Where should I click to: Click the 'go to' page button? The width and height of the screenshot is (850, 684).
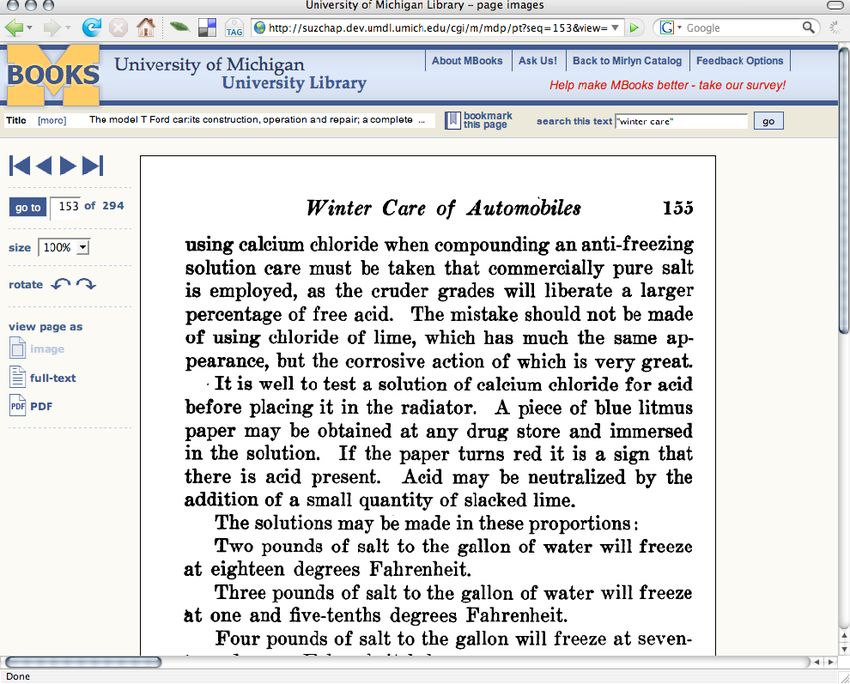point(28,207)
